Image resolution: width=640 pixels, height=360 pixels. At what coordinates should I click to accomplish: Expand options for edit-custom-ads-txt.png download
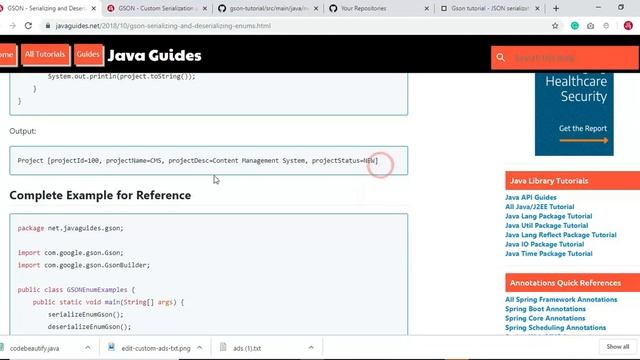coord(200,348)
